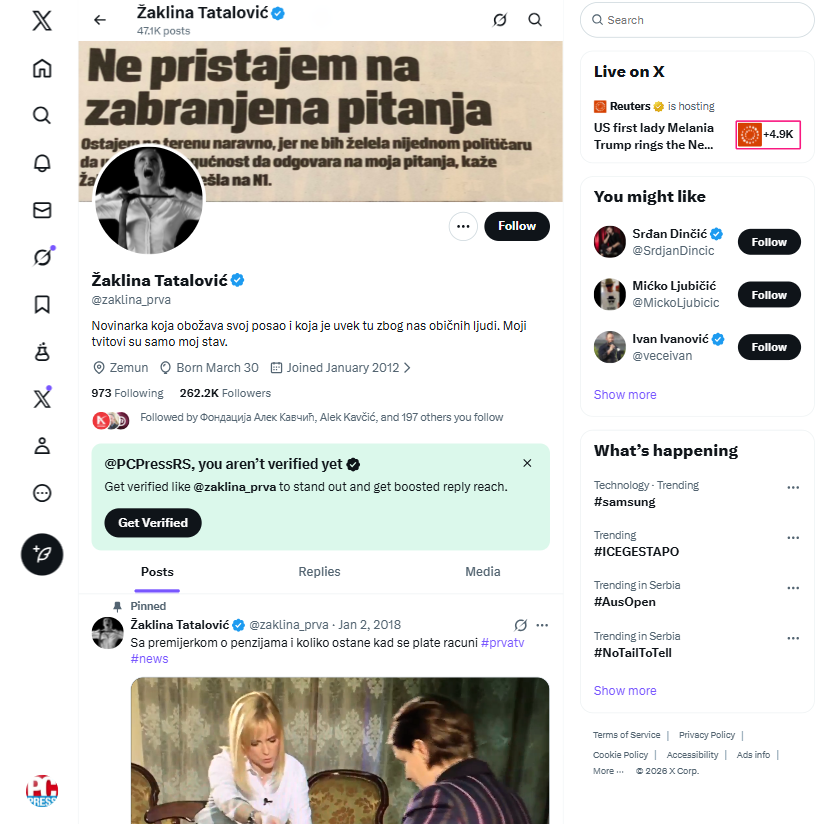Open Messages envelope icon
The image size is (826, 824).
tap(42, 210)
